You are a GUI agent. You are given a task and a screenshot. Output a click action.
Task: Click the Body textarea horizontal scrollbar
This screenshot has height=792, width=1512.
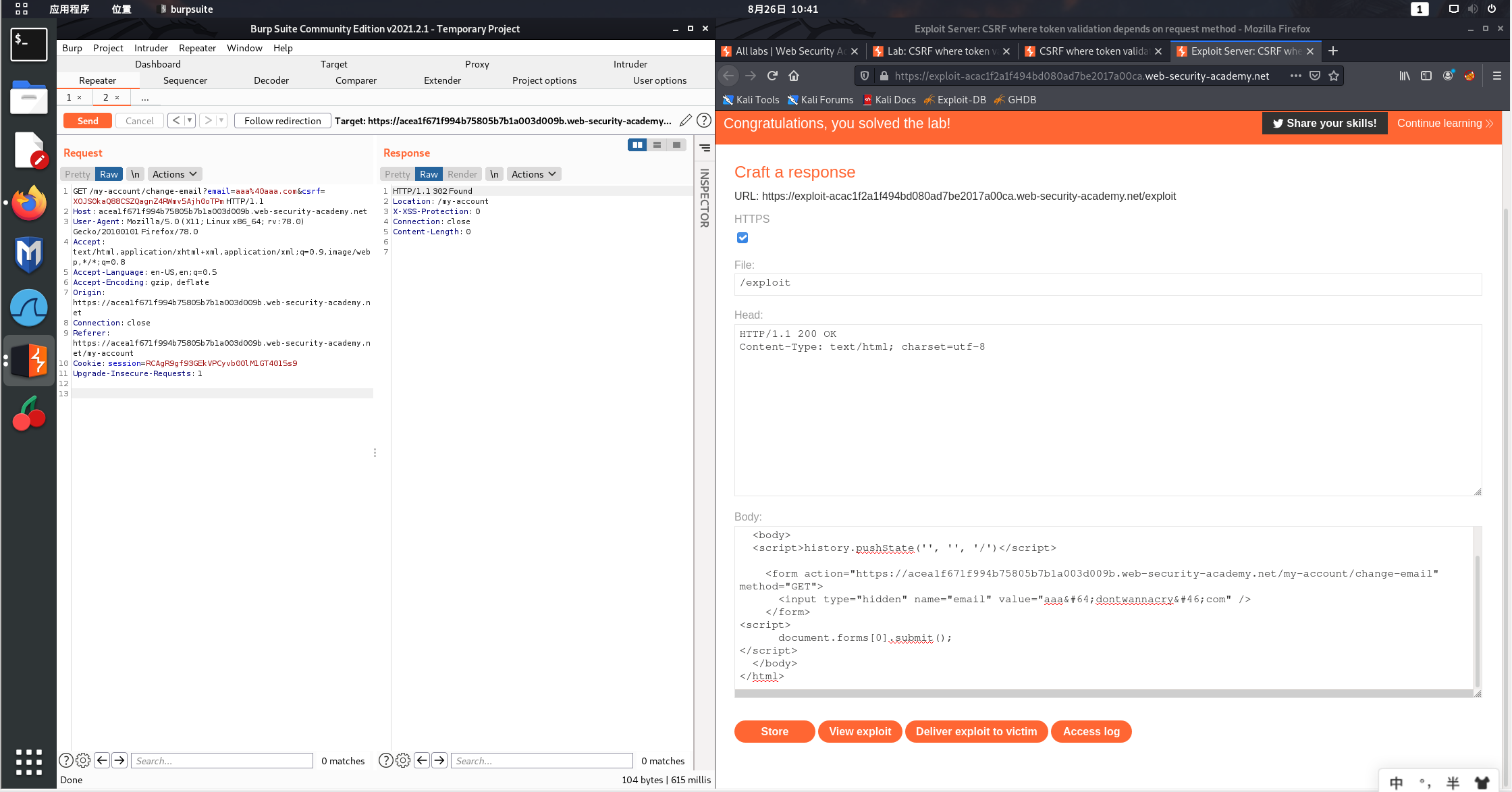(1104, 693)
